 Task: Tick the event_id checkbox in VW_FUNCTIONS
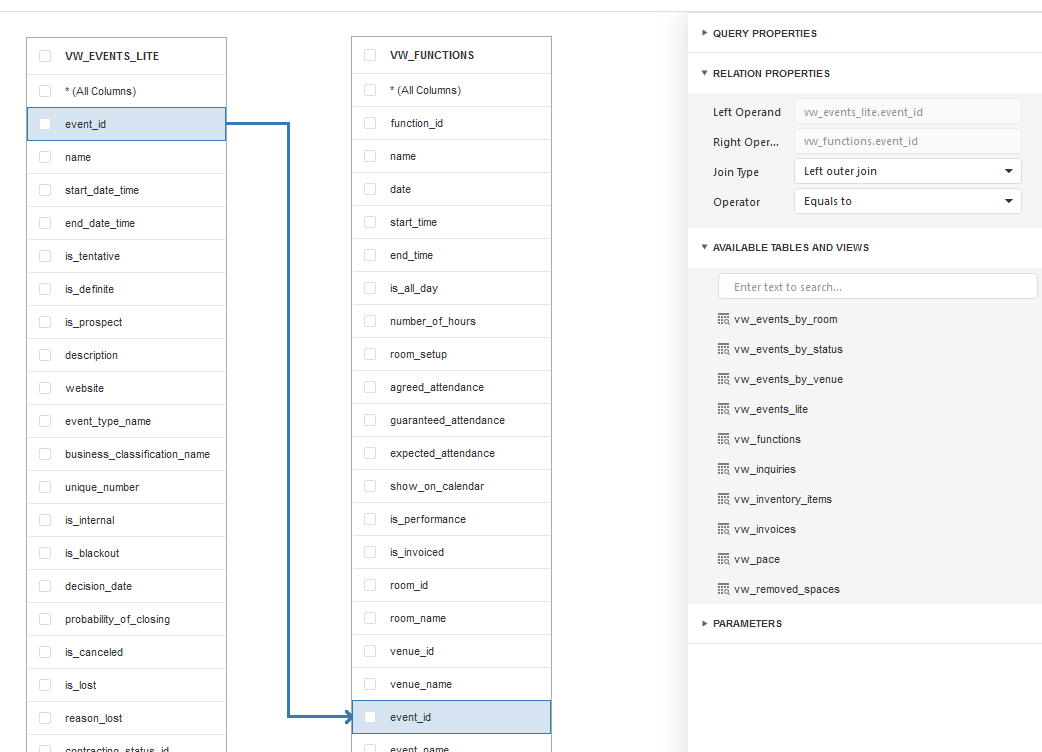point(370,717)
